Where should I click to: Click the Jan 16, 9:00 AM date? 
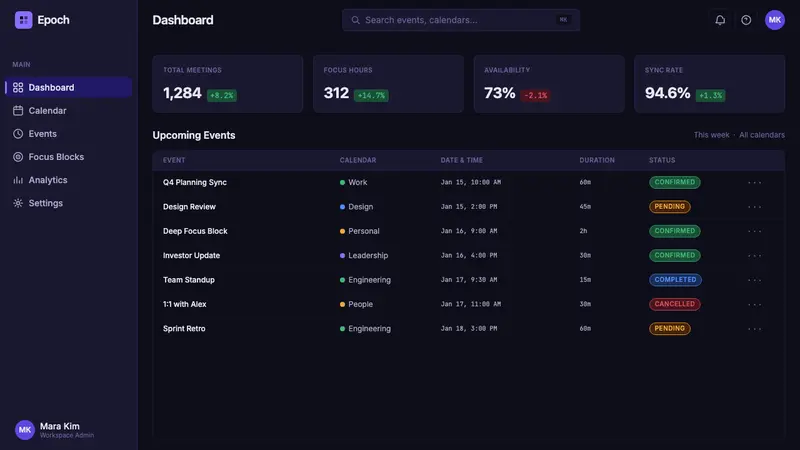tap(469, 231)
